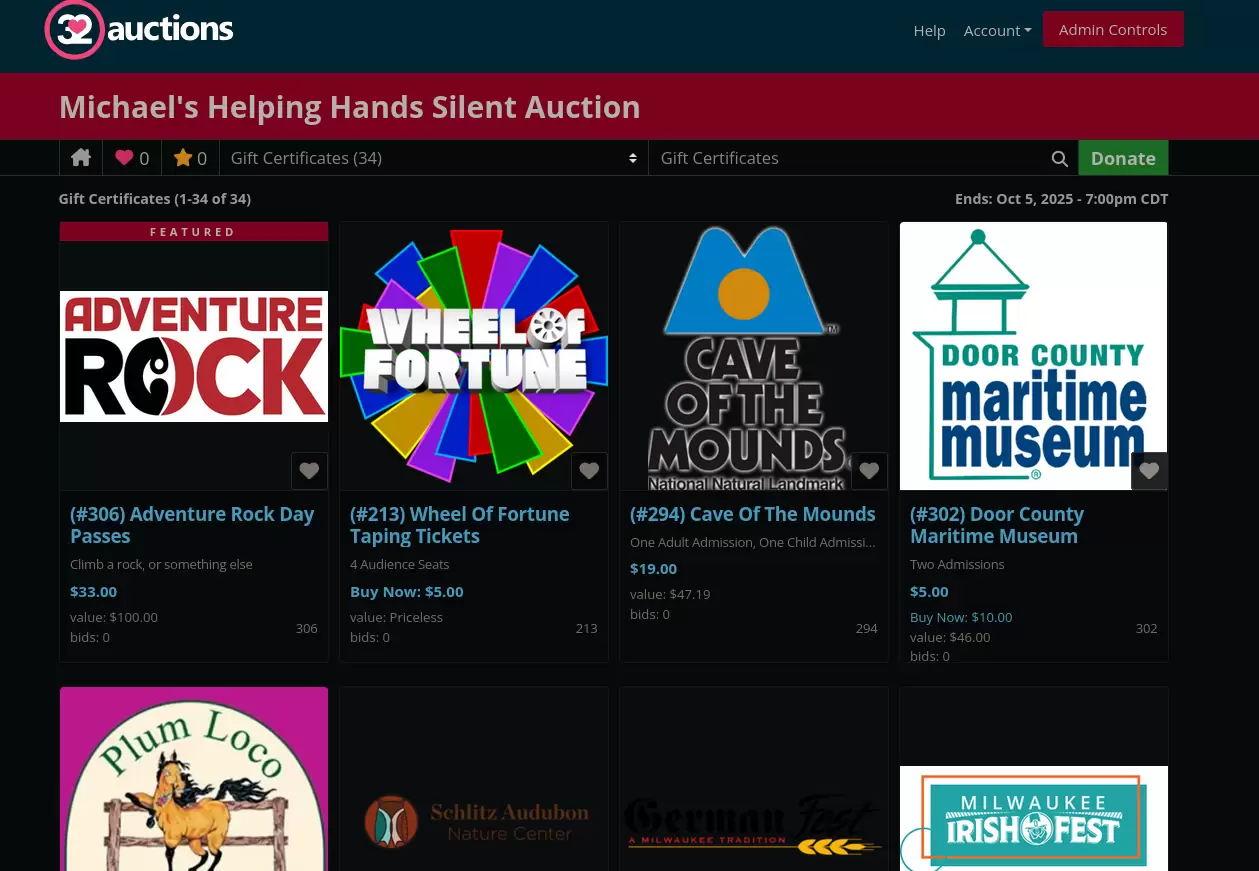Click the FEATURED banner on Adventure Rock

coord(193,231)
